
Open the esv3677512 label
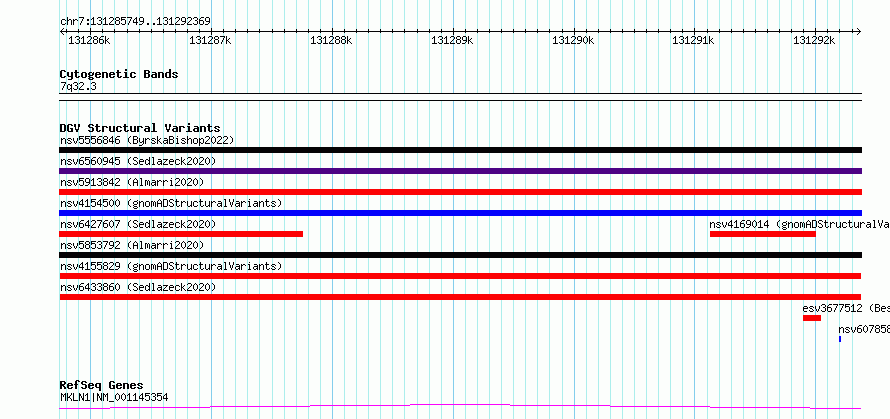[846, 308]
